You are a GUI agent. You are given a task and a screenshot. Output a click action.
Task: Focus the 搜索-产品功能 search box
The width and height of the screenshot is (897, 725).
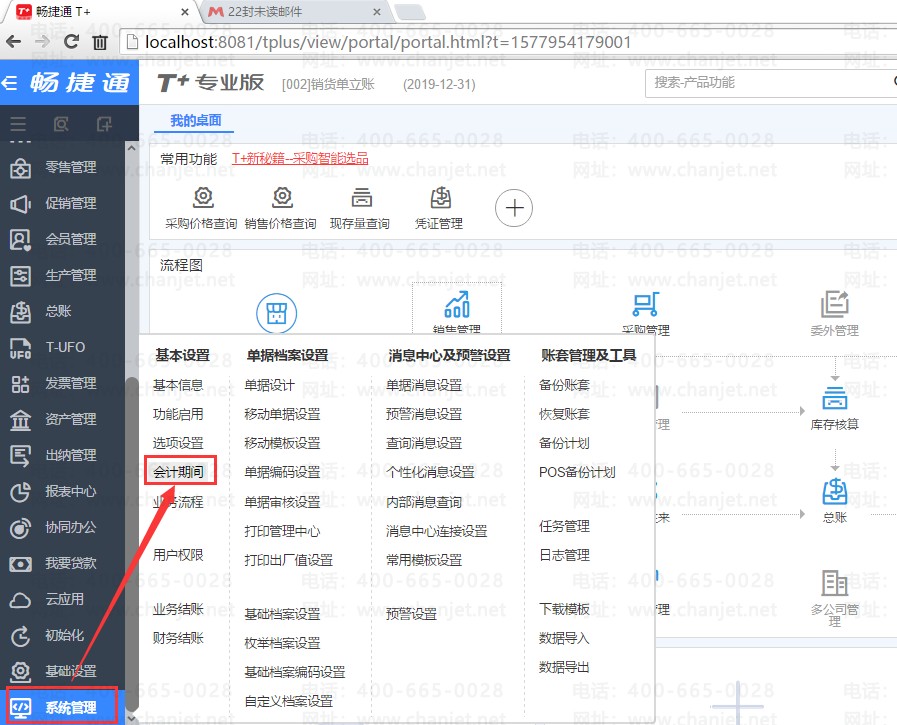point(770,83)
